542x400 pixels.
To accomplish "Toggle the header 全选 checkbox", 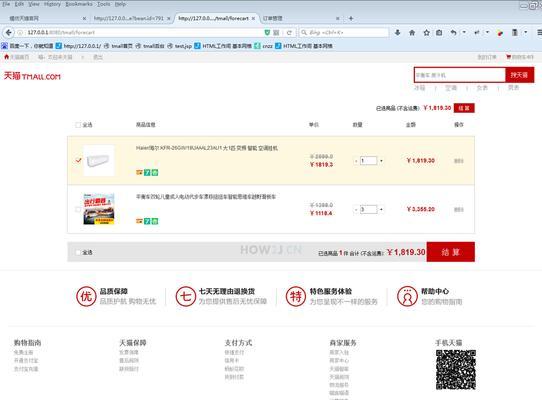I will [78, 125].
